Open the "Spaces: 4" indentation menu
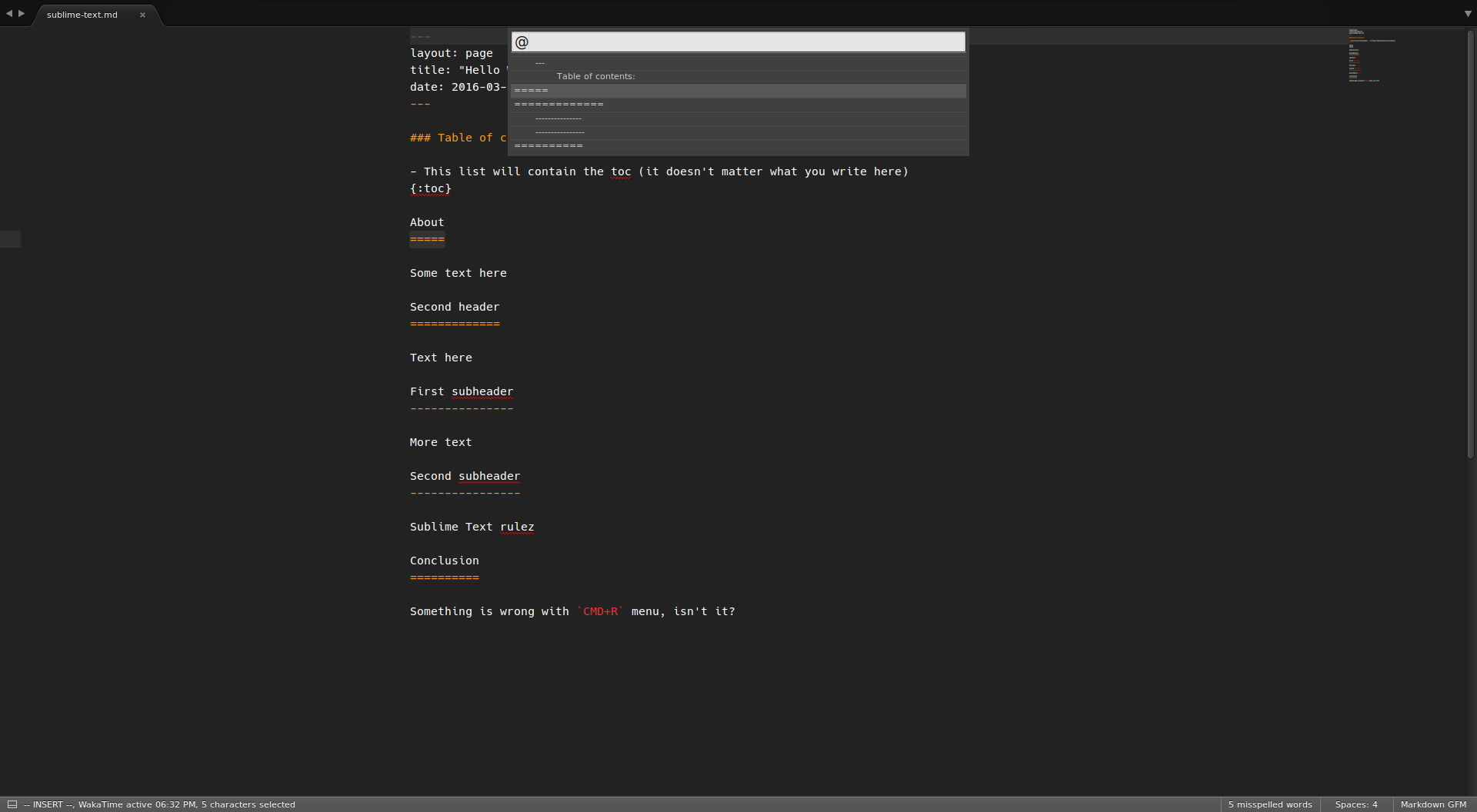Screen dimensions: 1477x812 pyautogui.click(x=1355, y=804)
